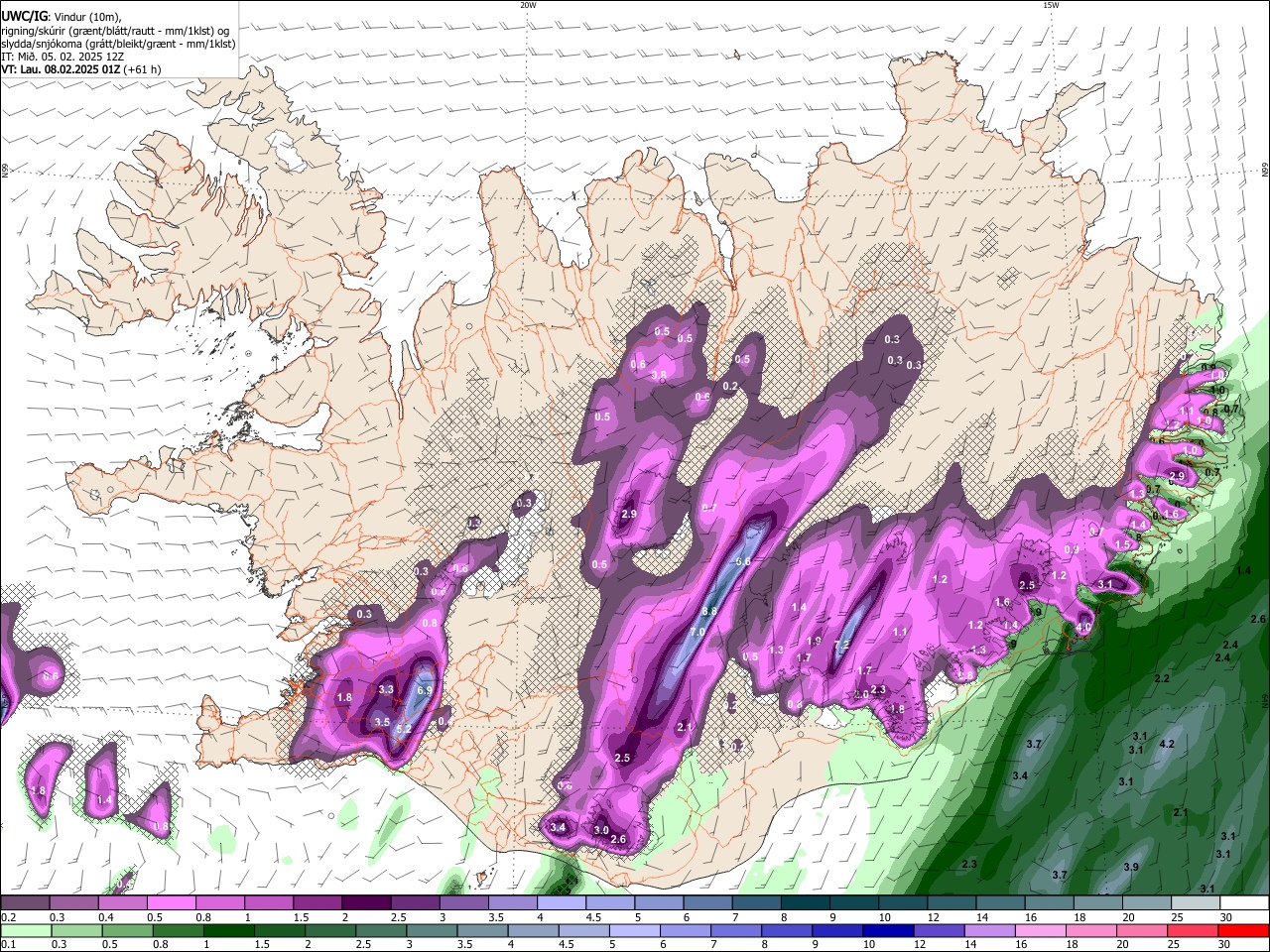Click the 15W longitude label

tap(1051, 5)
